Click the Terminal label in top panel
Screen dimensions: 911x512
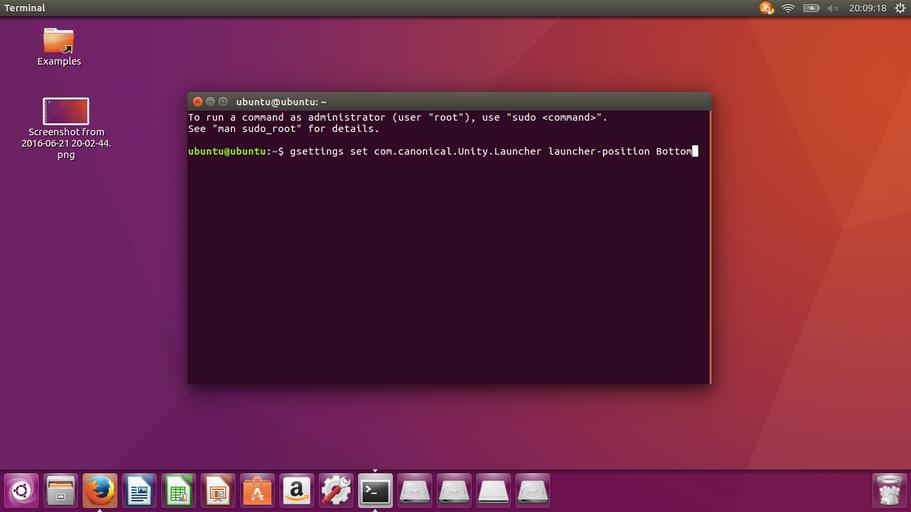coord(24,8)
